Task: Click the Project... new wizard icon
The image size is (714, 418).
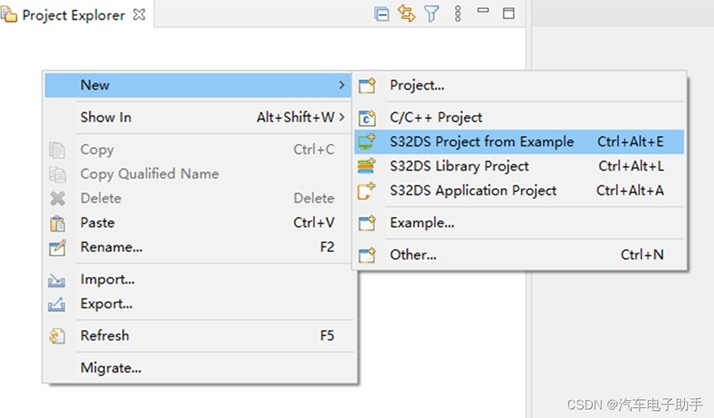Action: [x=367, y=86]
